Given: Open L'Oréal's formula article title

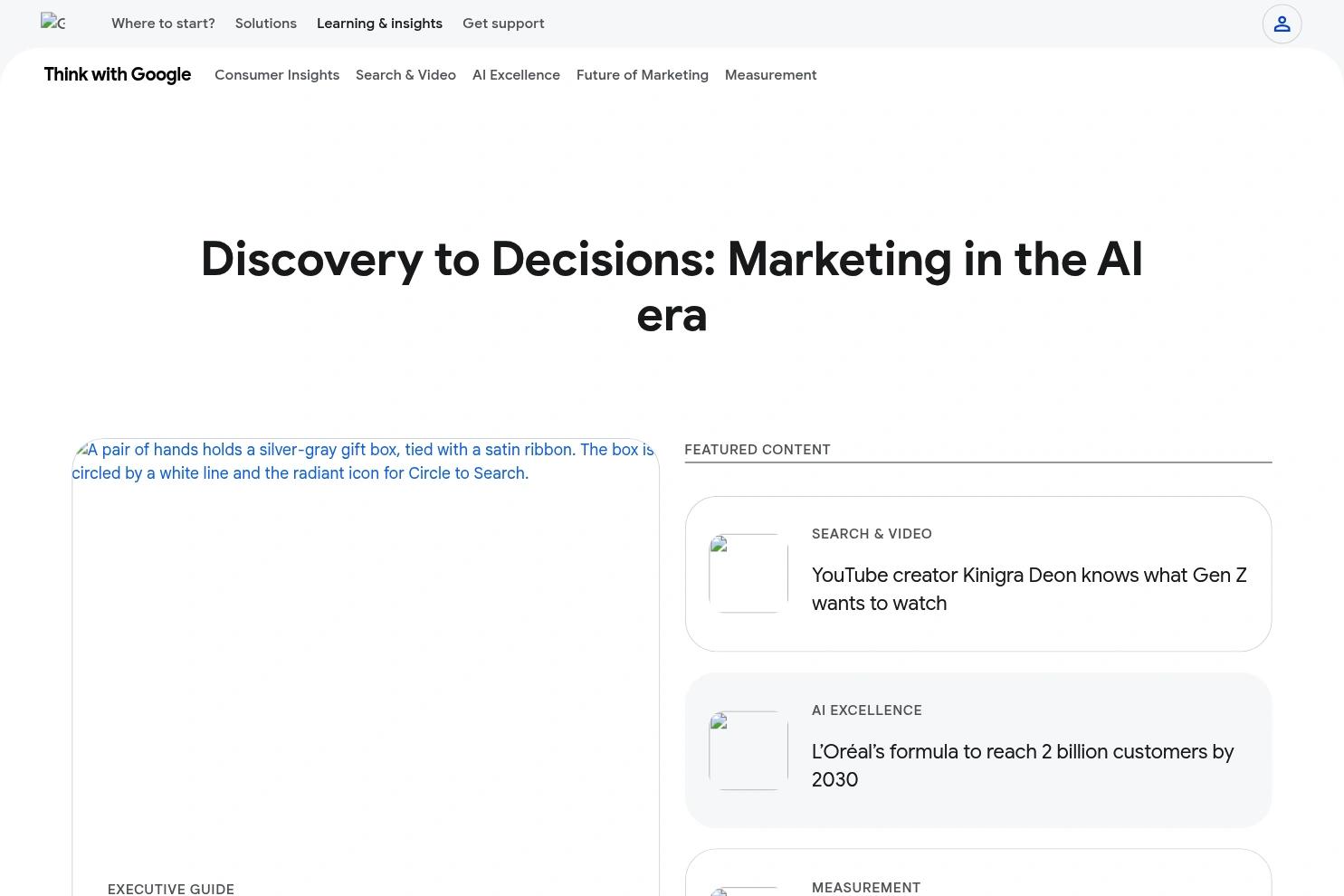Looking at the screenshot, I should point(1022,766).
